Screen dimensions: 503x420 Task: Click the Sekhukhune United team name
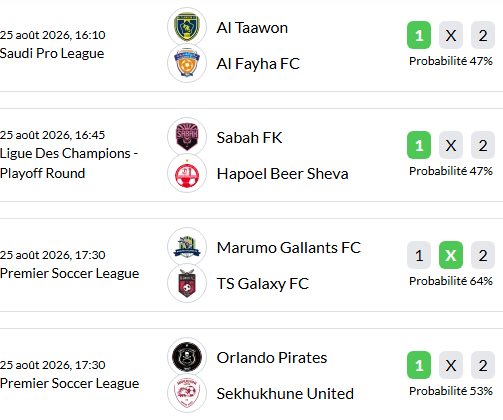285,394
